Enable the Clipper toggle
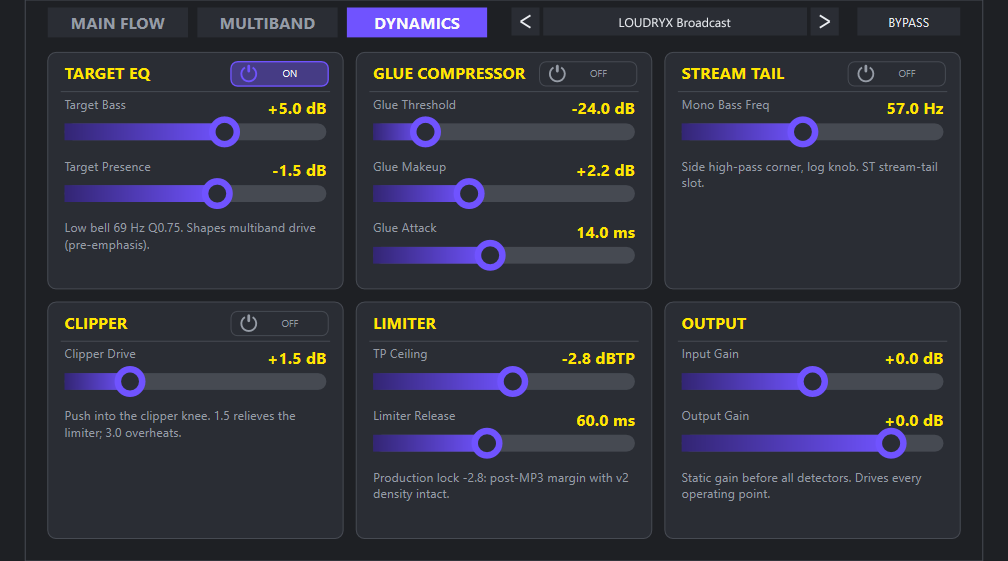1008x561 pixels. pyautogui.click(x=280, y=323)
